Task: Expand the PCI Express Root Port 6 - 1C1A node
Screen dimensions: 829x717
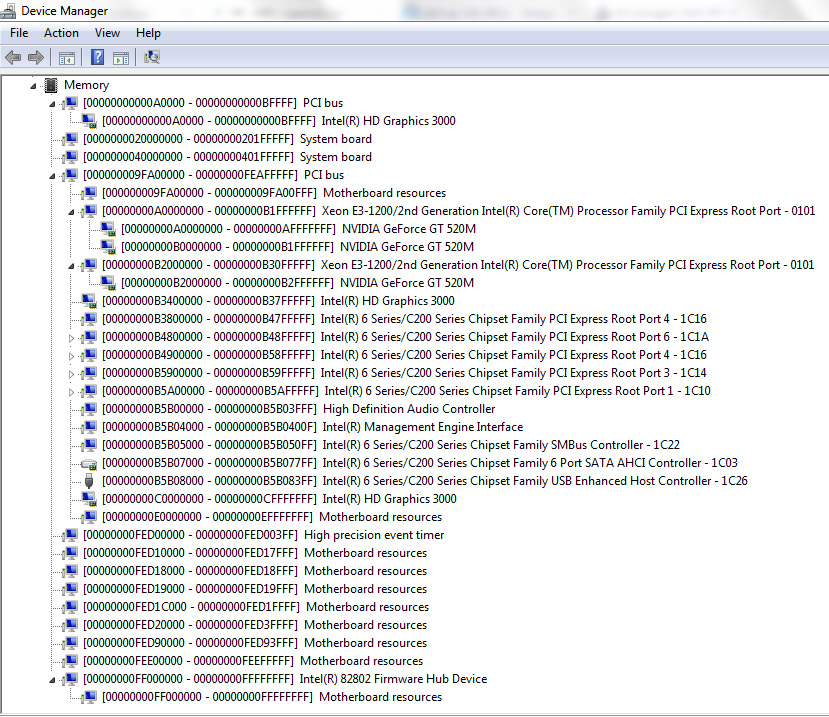Action: 71,337
